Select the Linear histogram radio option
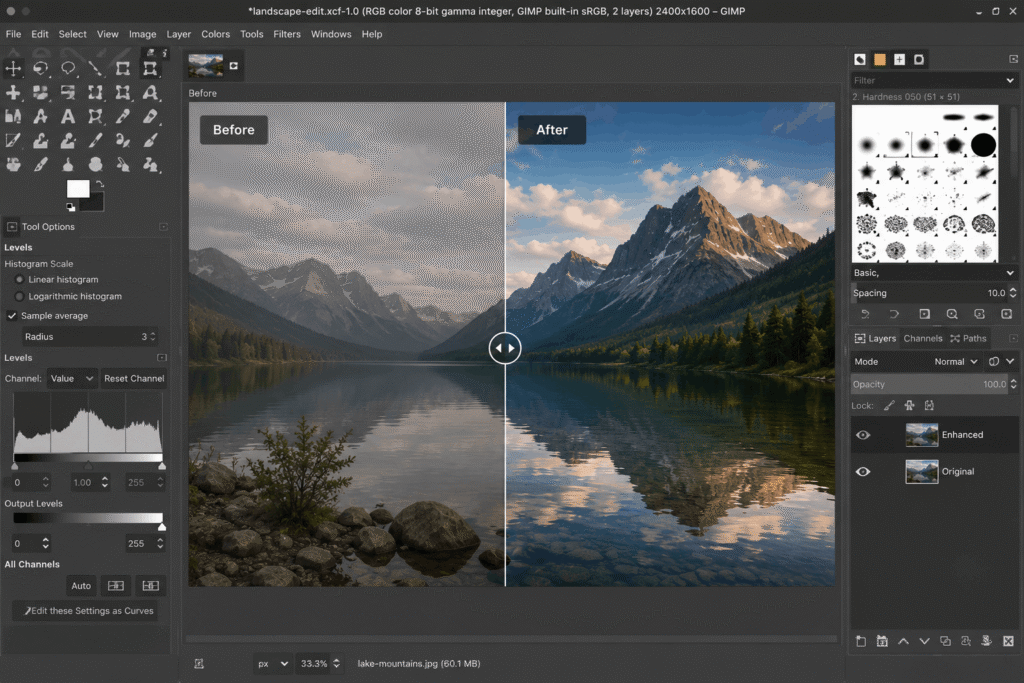 20,279
